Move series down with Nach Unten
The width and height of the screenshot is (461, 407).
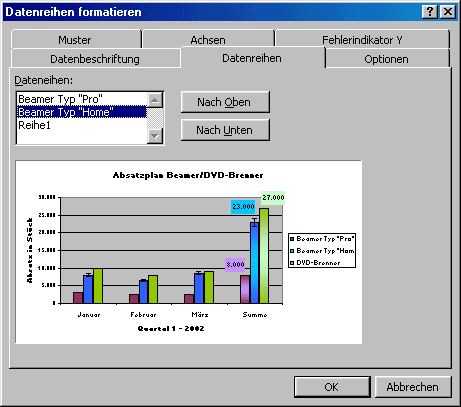tap(225, 130)
